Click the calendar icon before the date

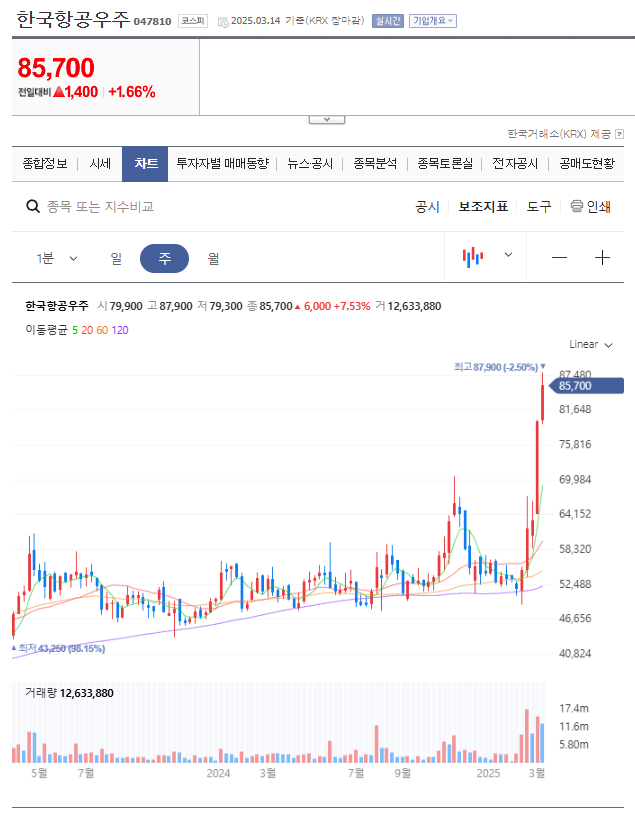[x=223, y=22]
